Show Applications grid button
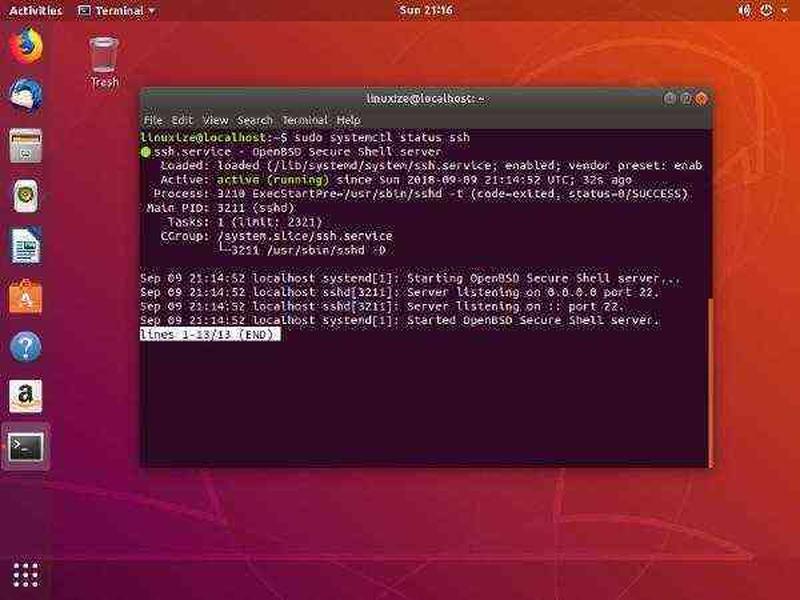This screenshot has width=800, height=600. click(26, 575)
